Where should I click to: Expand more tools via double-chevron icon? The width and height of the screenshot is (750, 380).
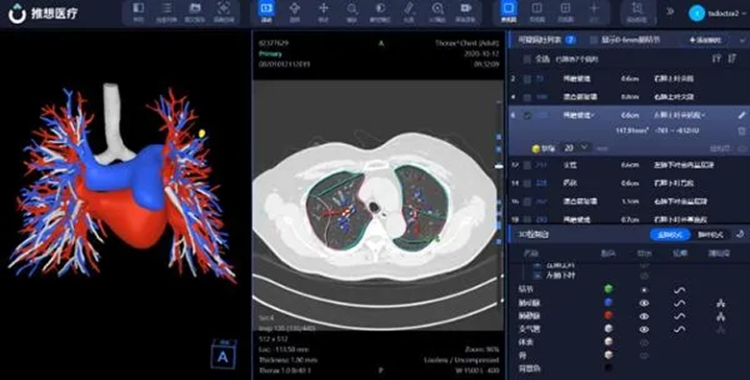coord(670,11)
